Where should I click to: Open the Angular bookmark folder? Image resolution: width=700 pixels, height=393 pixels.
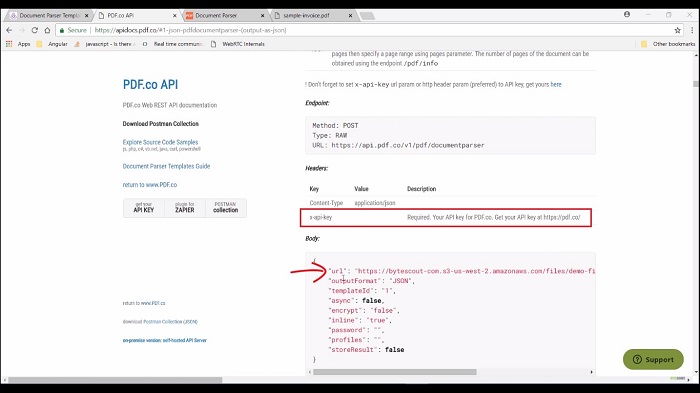click(52, 44)
